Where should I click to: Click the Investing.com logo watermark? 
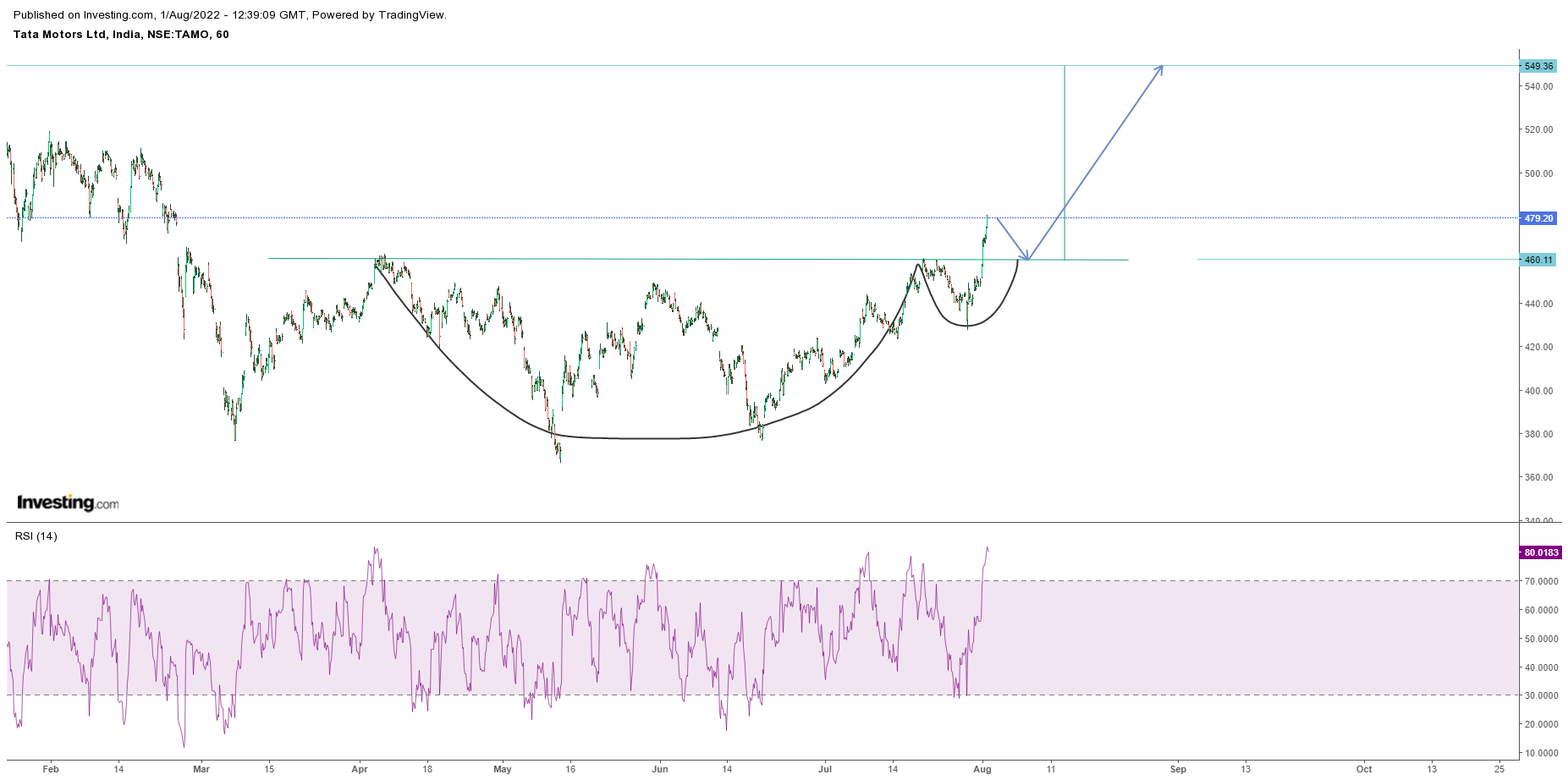[68, 503]
